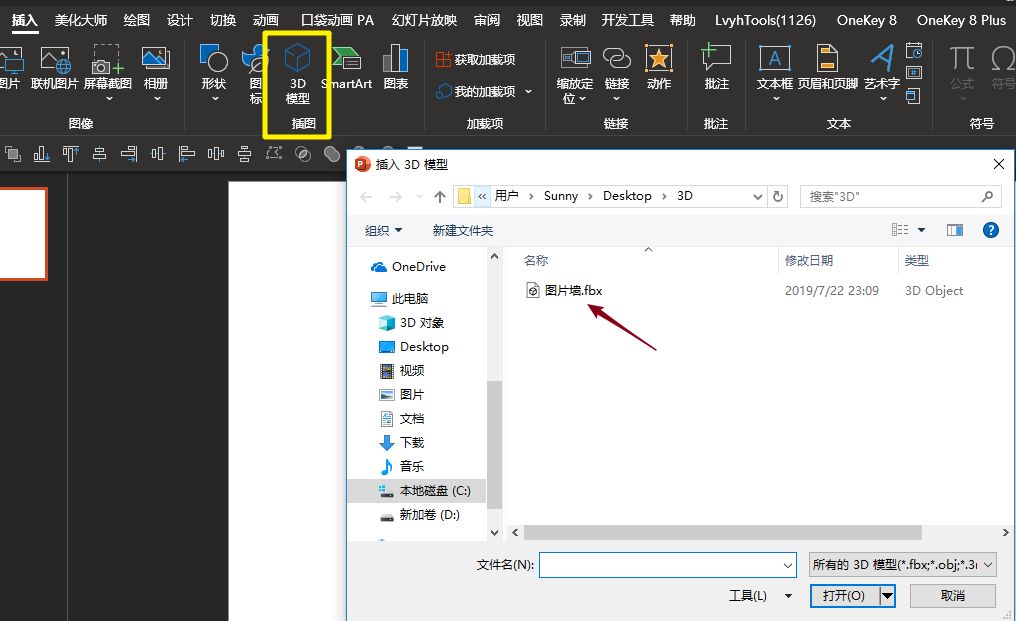
Task: Toggle the preview pane in dialog
Action: pyautogui.click(x=954, y=229)
